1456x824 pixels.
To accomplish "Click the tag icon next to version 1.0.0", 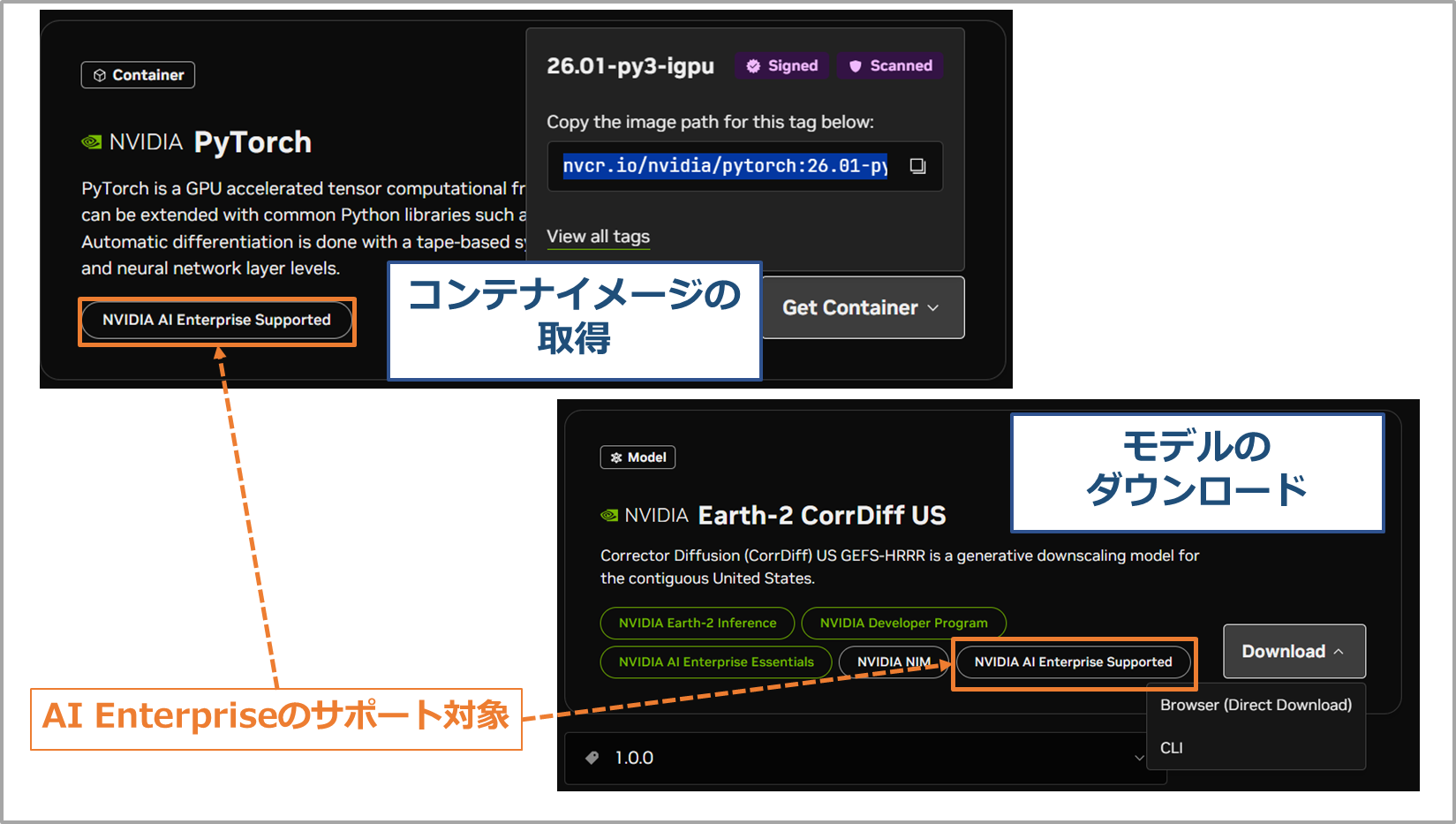I will coord(592,758).
